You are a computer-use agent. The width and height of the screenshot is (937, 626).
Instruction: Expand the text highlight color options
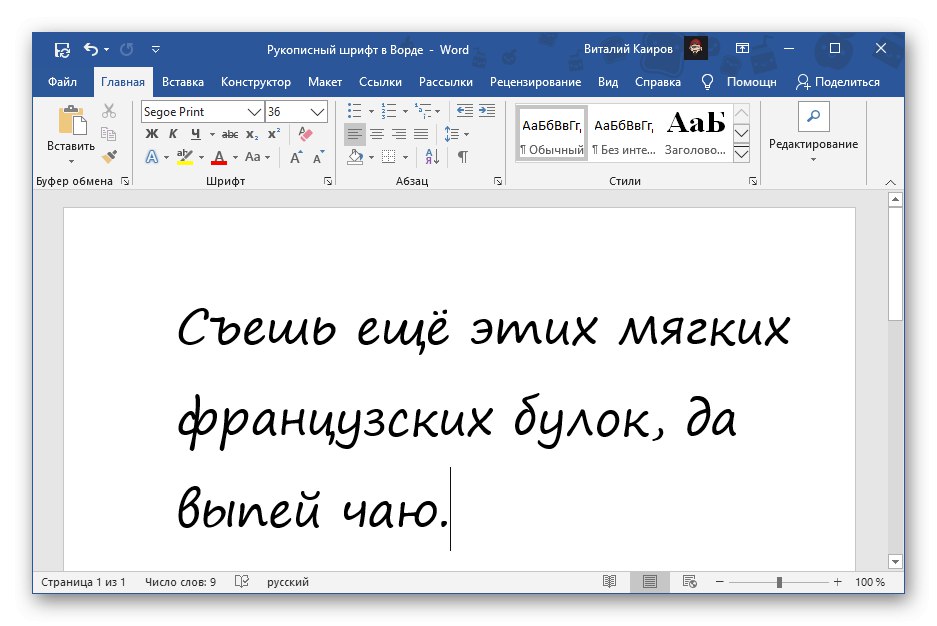(x=201, y=158)
